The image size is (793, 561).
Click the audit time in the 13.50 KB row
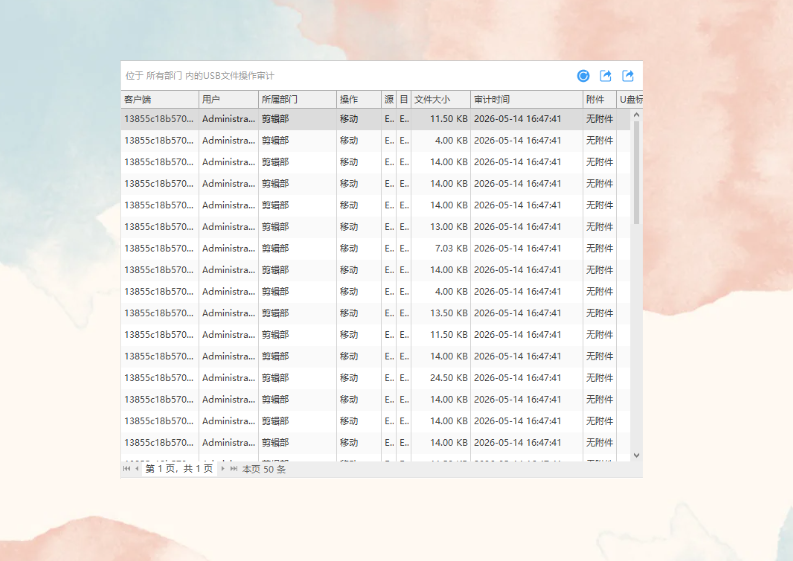coord(517,313)
